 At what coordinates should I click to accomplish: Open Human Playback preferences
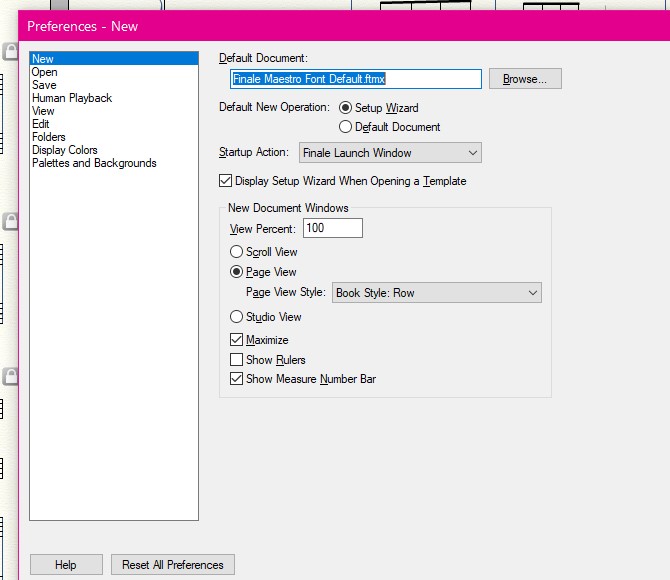point(72,98)
